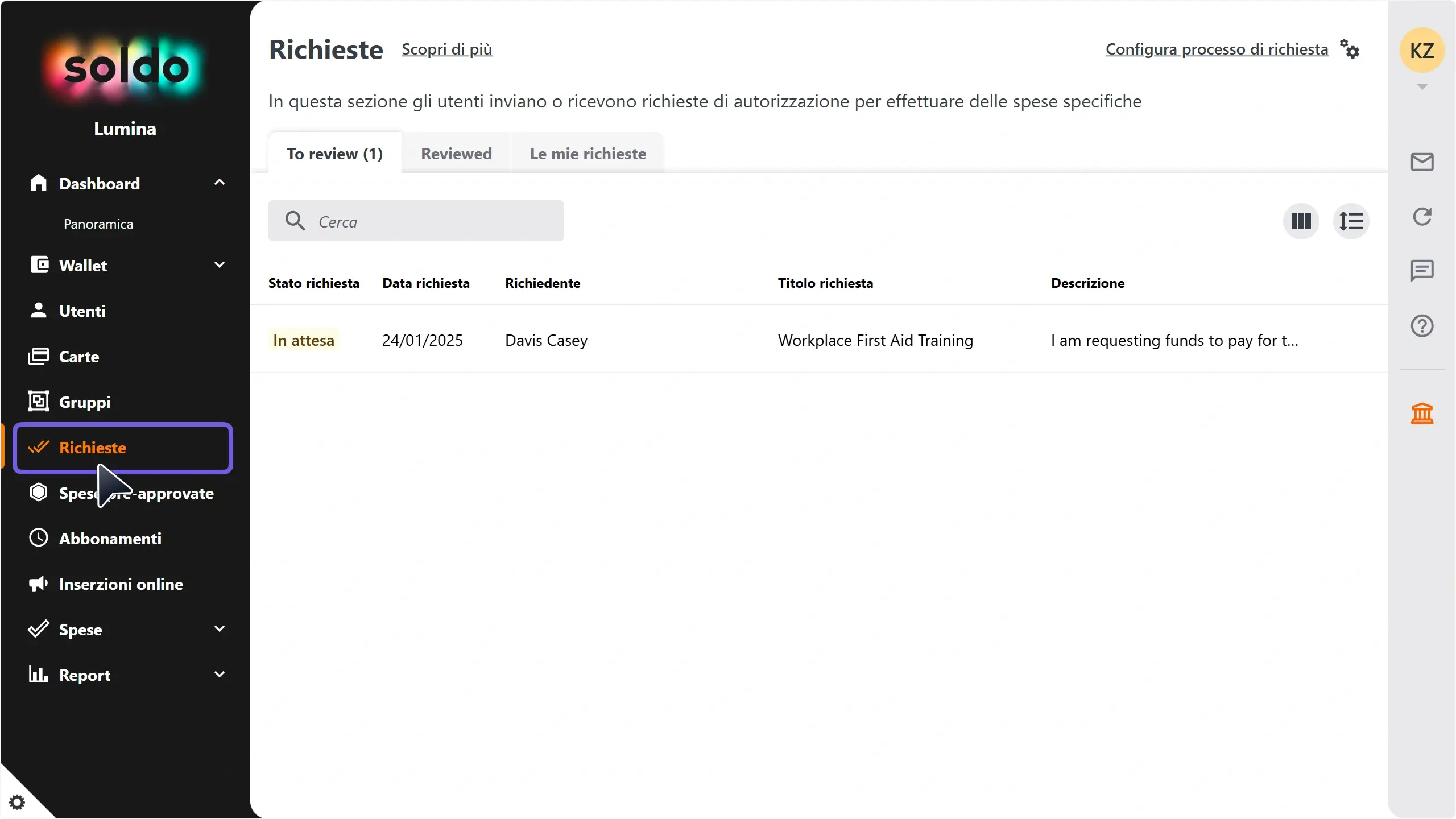Click the configuration gears icon
1456x819 pixels.
tap(1350, 49)
